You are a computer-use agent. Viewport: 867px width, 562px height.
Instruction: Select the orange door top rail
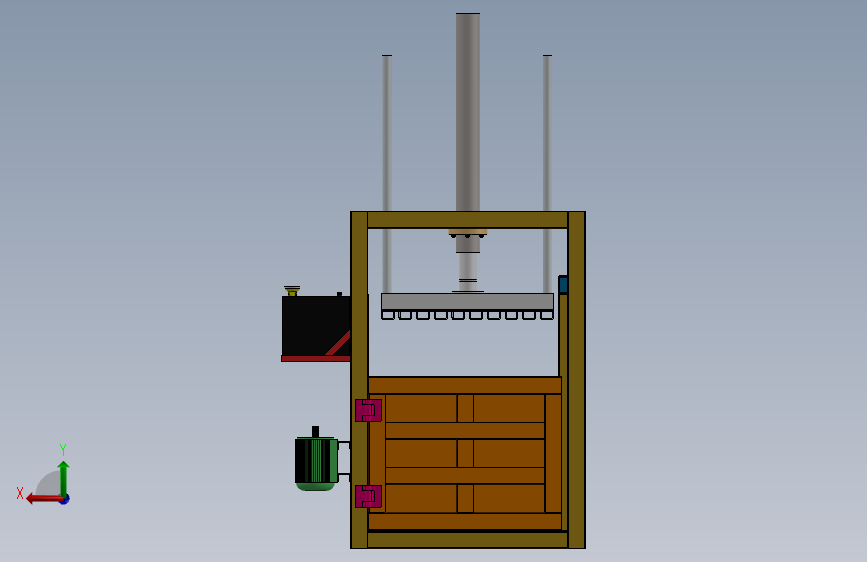coord(465,386)
